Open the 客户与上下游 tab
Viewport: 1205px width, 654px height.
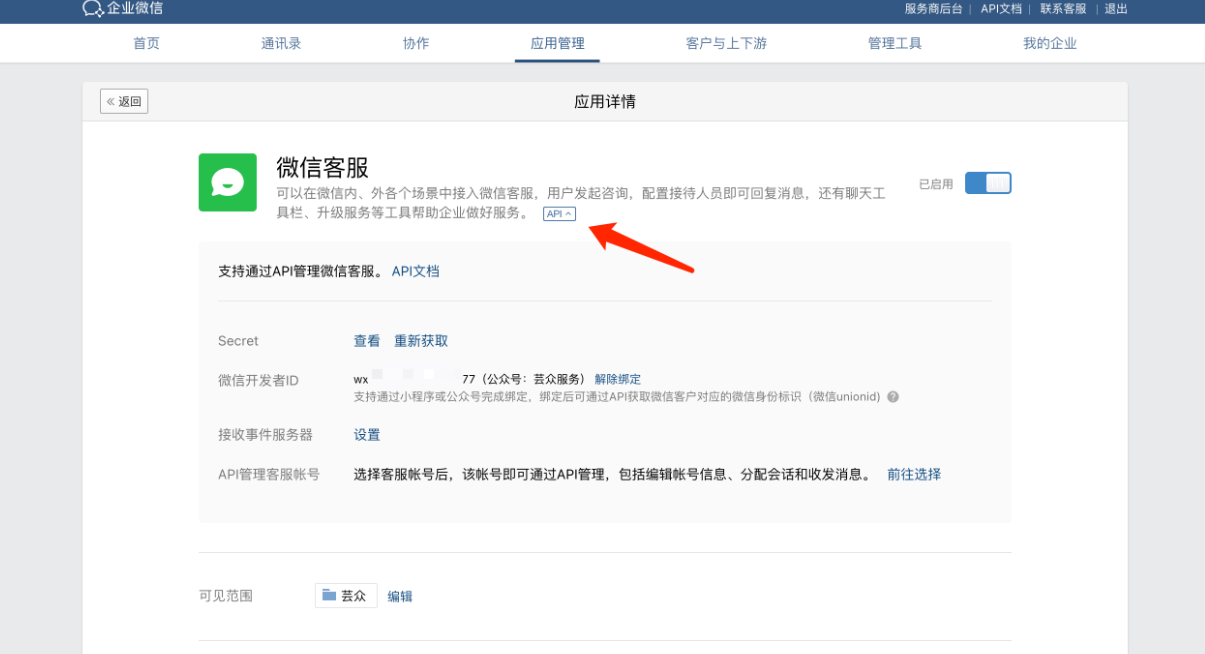pyautogui.click(x=726, y=43)
